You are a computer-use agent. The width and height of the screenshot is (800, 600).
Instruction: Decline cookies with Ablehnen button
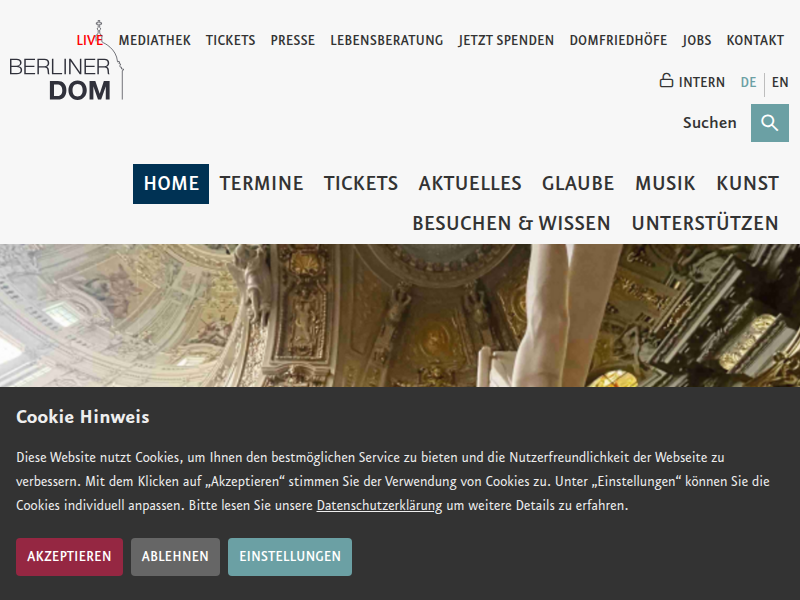point(175,557)
